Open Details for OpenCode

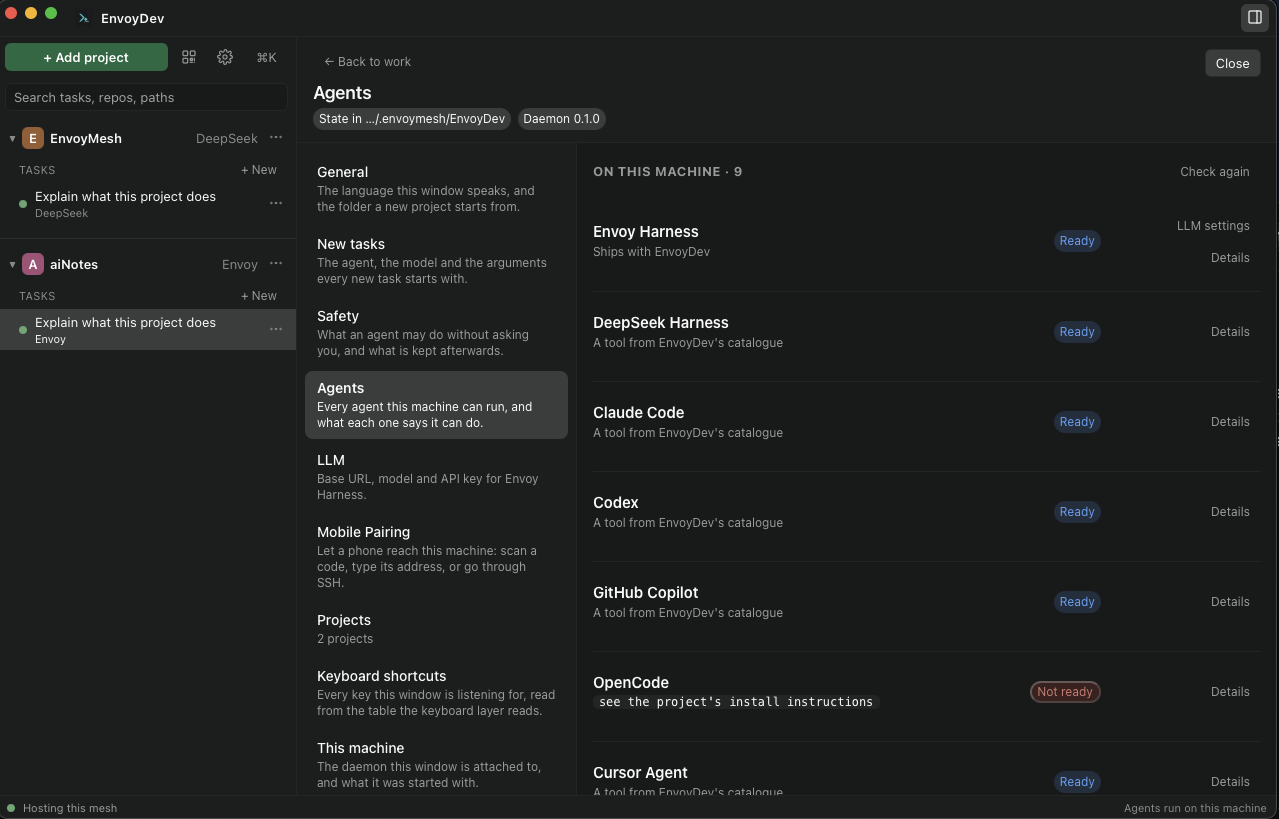(1230, 691)
